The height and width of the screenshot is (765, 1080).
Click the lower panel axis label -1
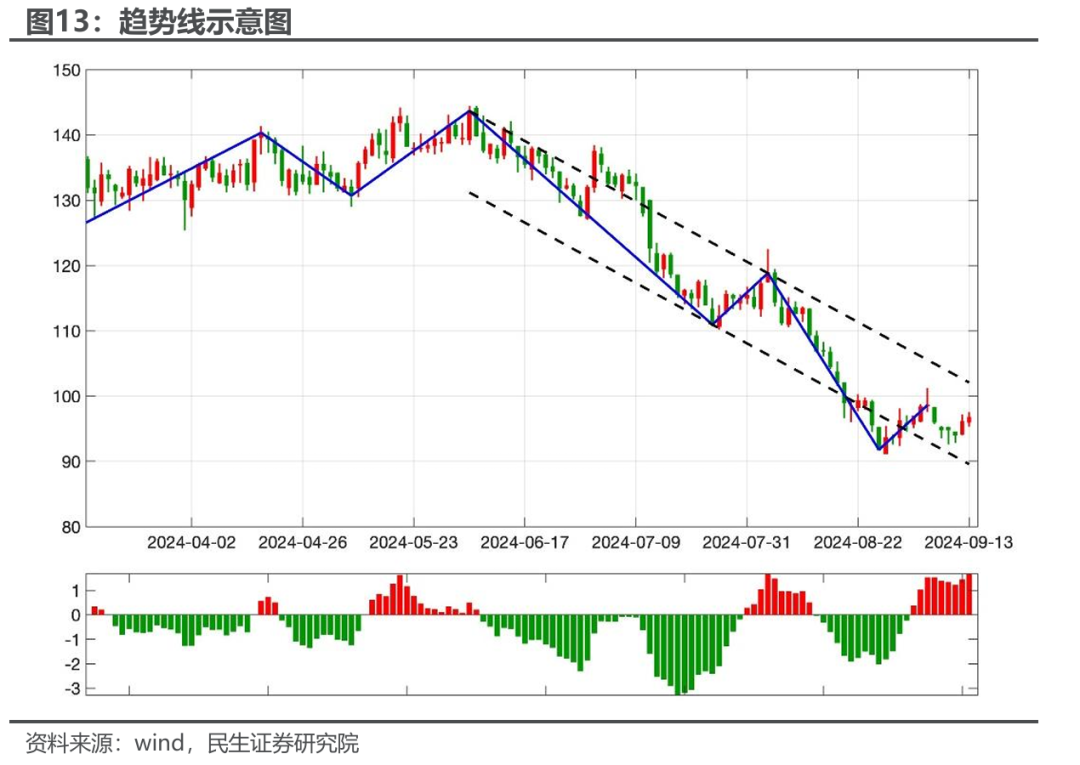pyautogui.click(x=72, y=640)
